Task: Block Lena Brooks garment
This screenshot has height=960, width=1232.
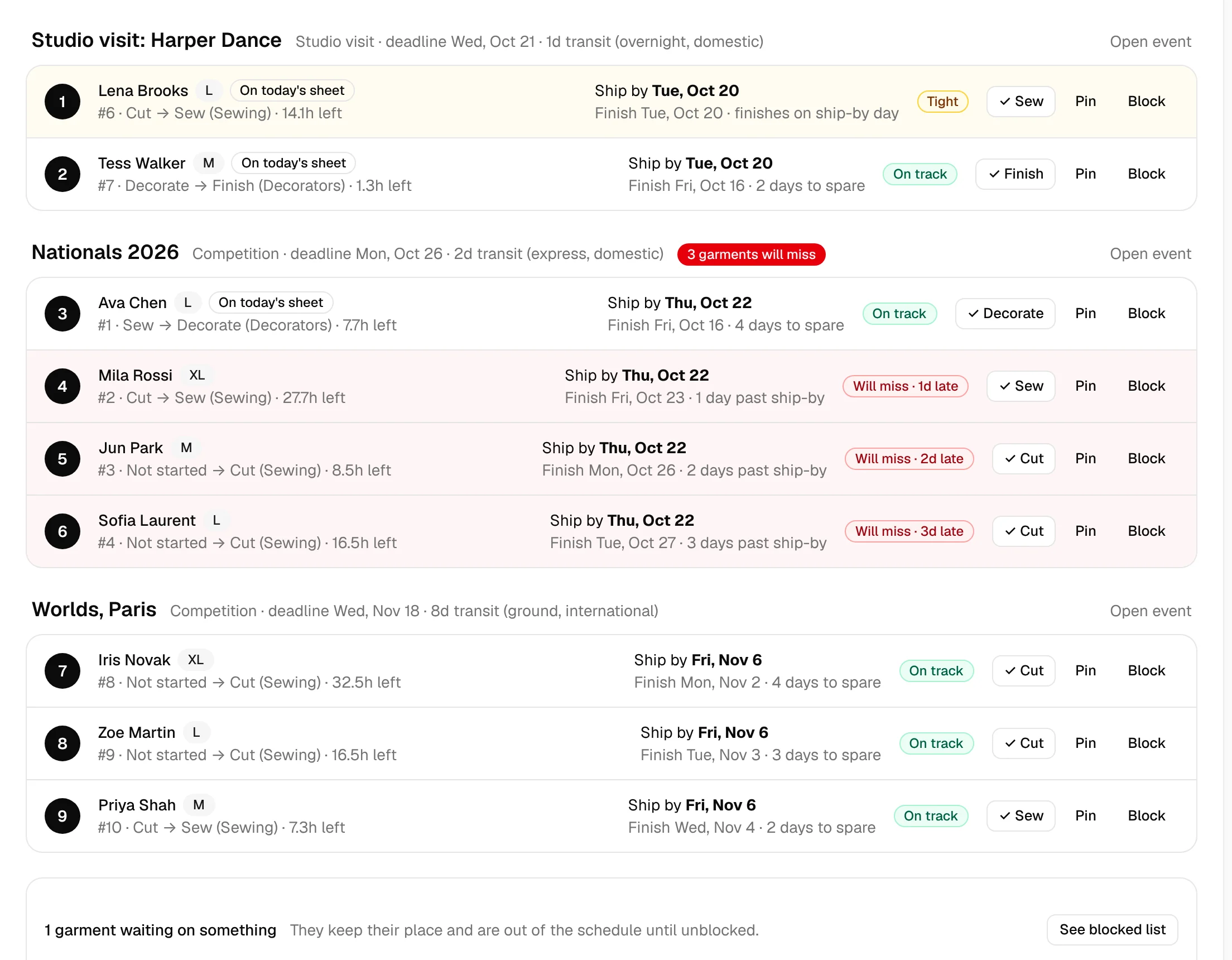Action: [1146, 102]
